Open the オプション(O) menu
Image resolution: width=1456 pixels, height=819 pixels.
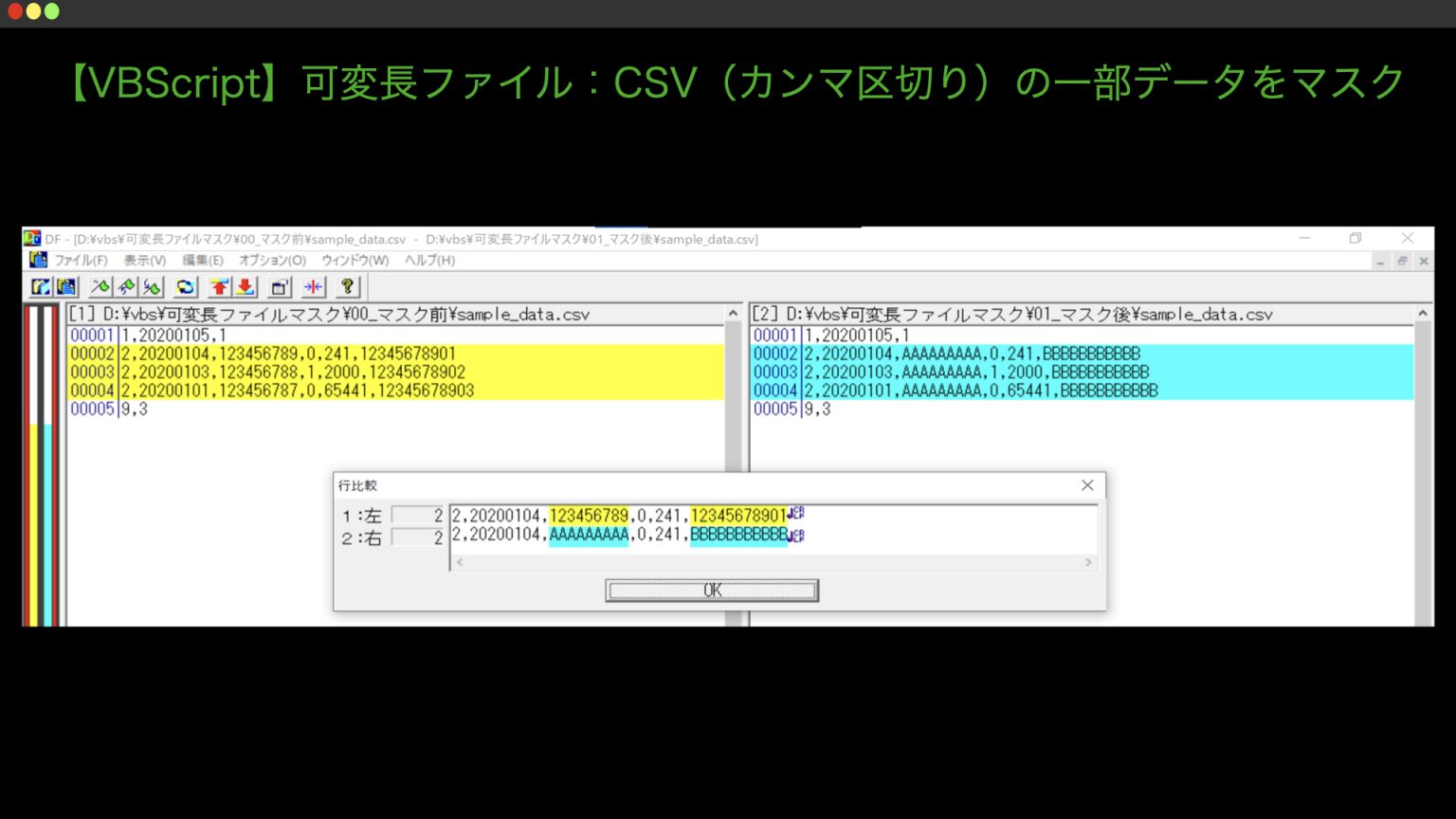(x=273, y=260)
